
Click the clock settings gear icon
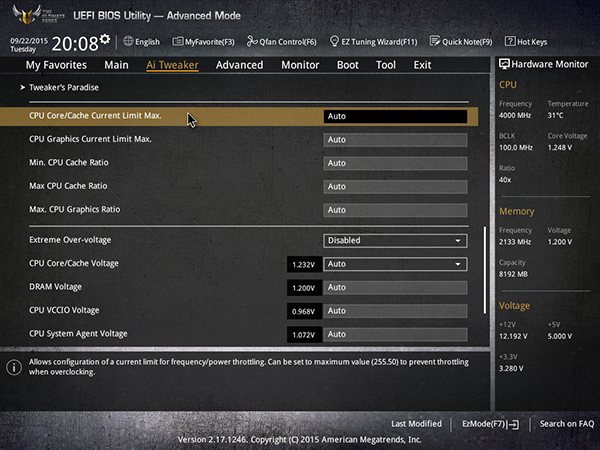(x=105, y=39)
